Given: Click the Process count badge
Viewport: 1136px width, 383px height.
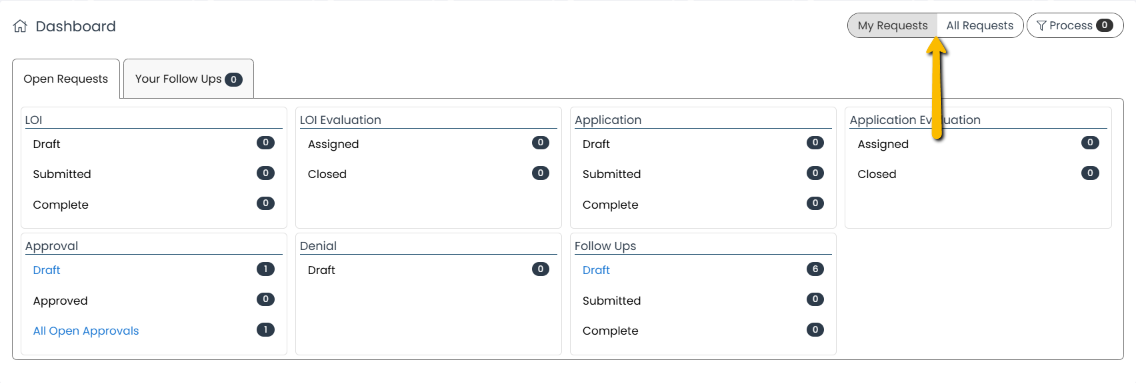Looking at the screenshot, I should [1104, 25].
